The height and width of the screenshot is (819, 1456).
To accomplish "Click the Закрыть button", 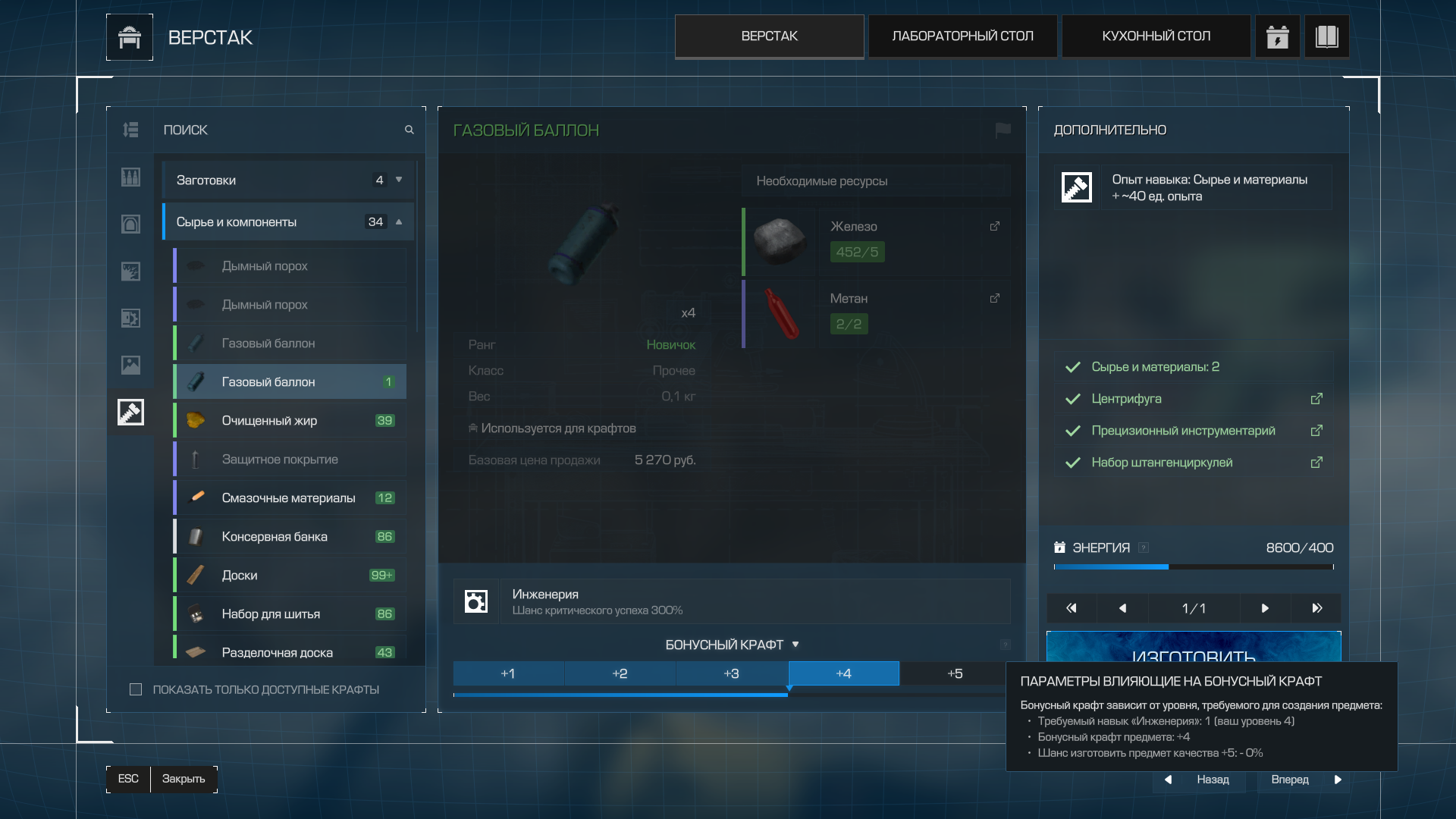I will [x=184, y=779].
